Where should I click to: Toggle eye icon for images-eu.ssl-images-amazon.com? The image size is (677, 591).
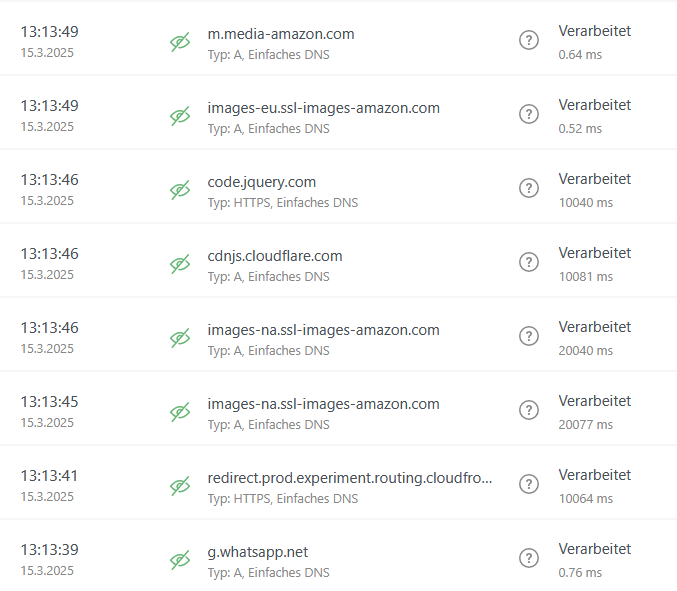click(180, 116)
